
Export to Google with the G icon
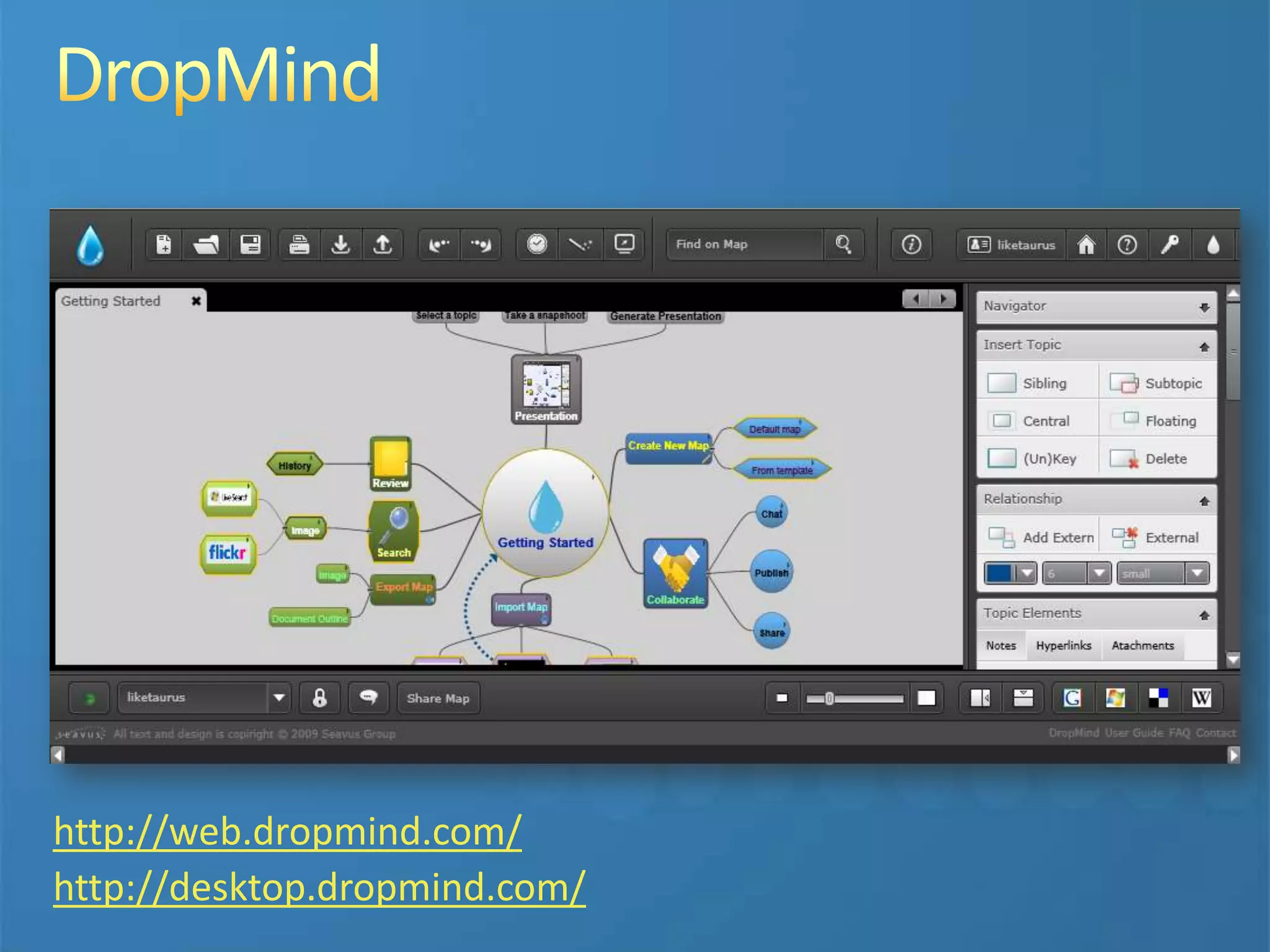tap(1072, 698)
